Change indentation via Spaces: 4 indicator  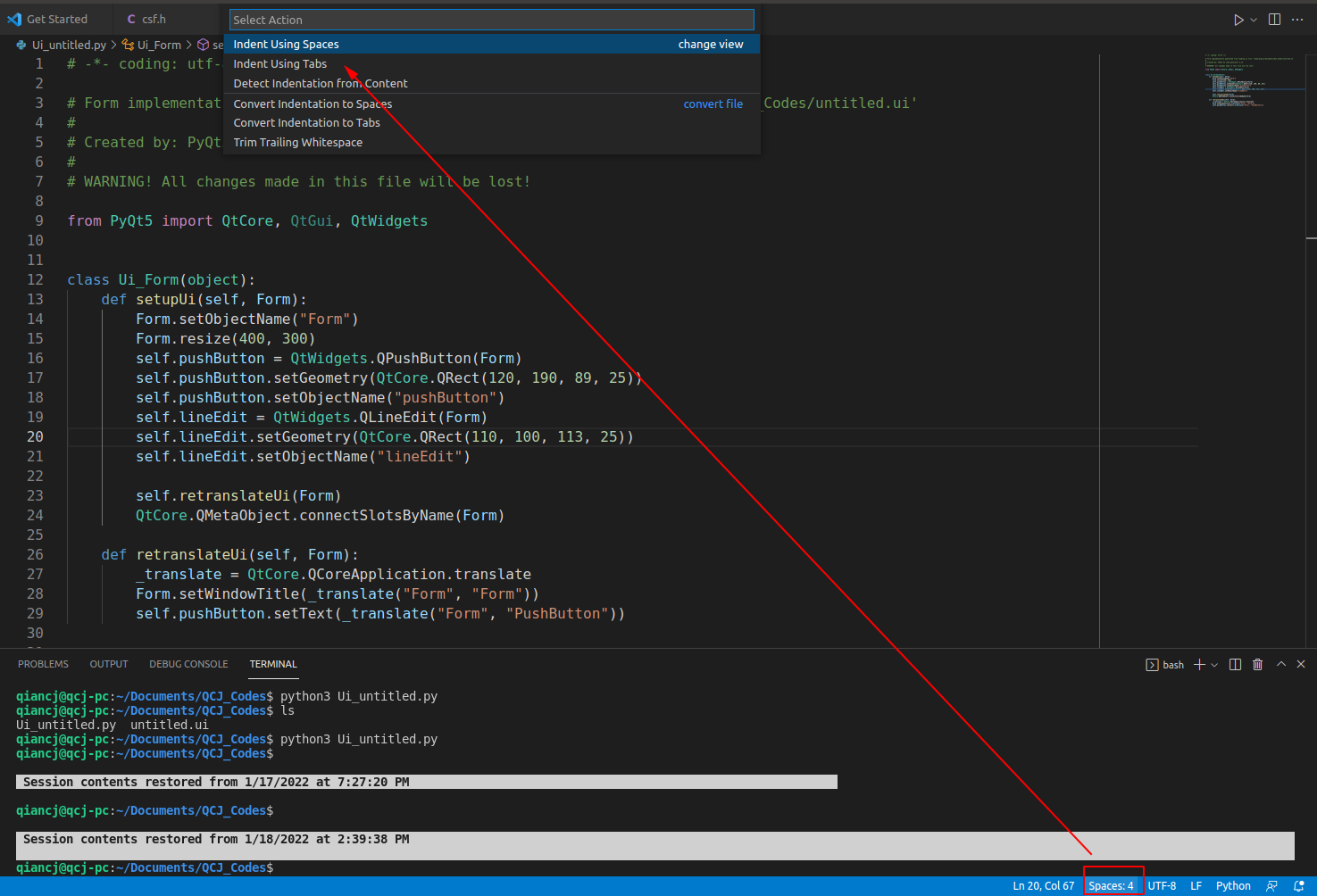[x=1113, y=885]
